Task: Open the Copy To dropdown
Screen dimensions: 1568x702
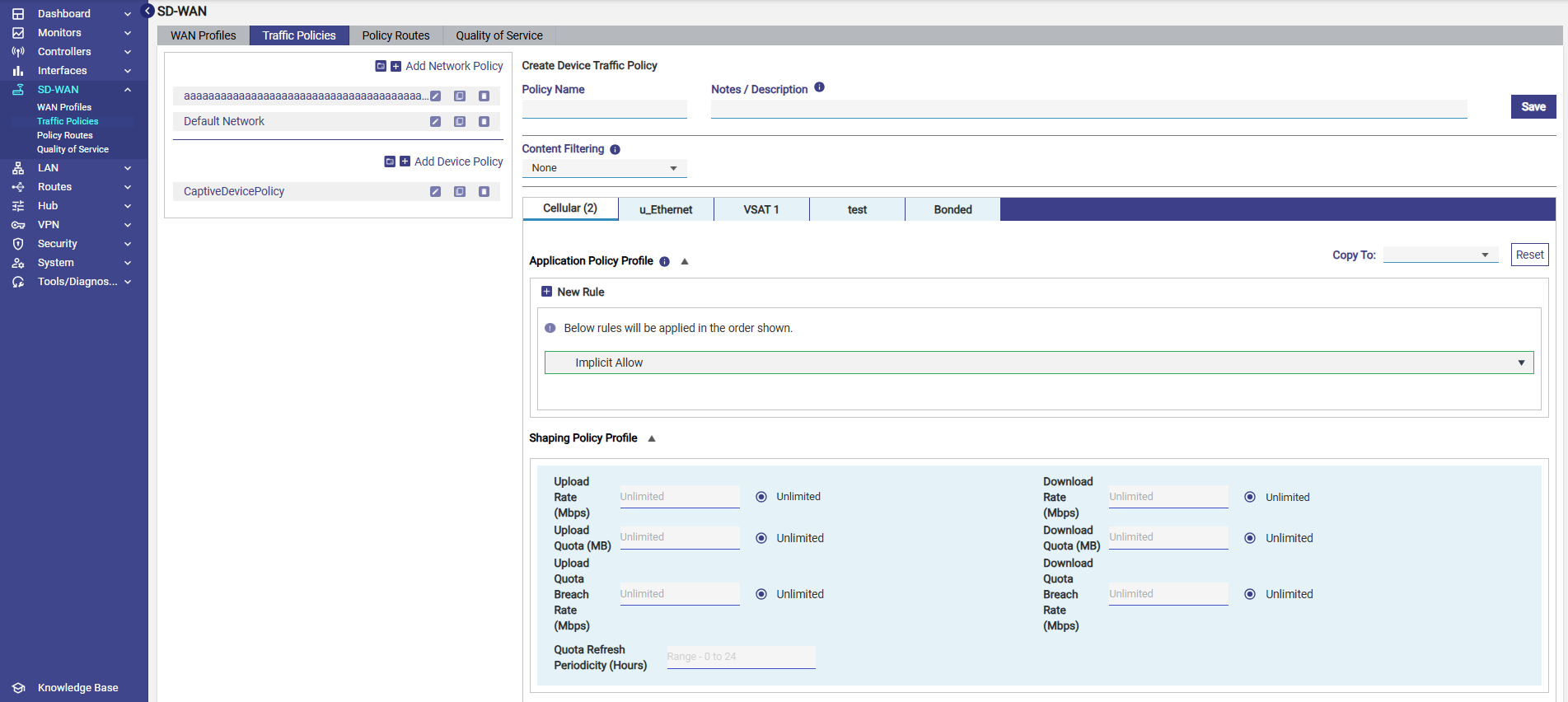Action: 1440,255
